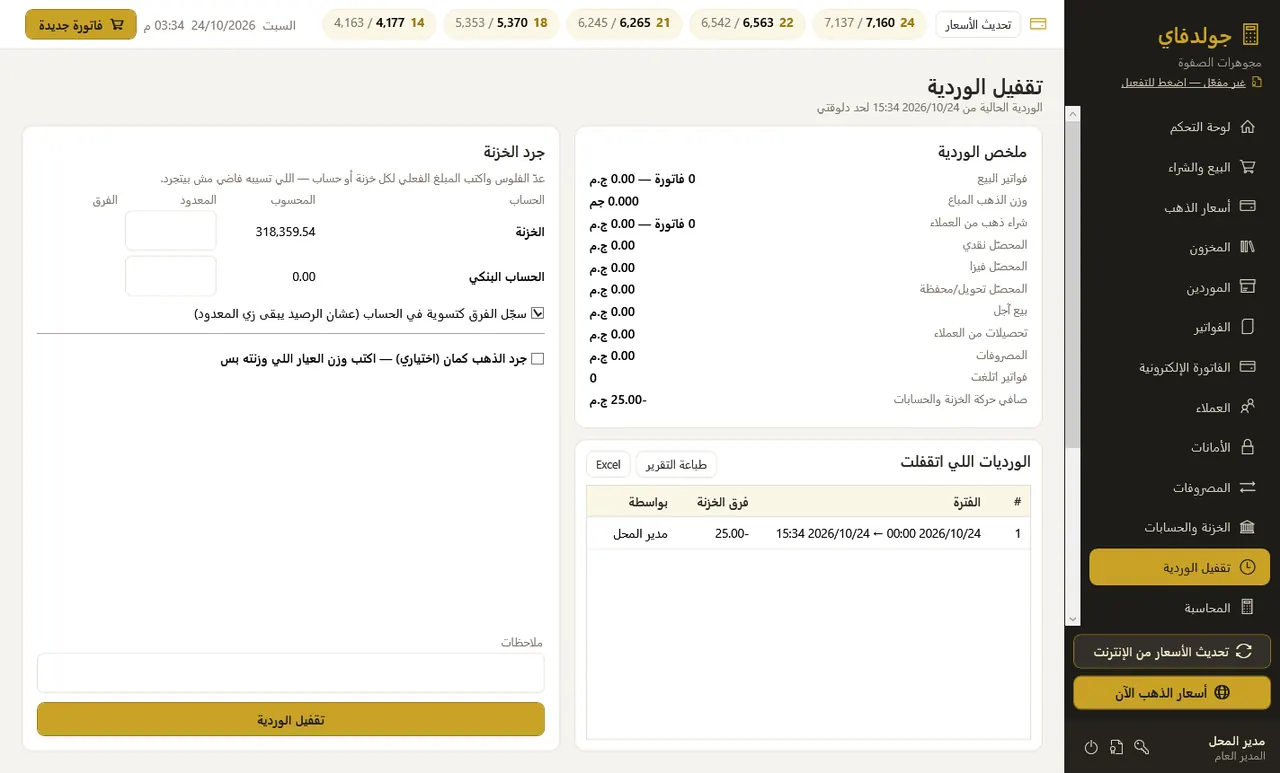1280x773 pixels.
Task: Click the cart icon in فاتورة جديدة button
Action: tap(117, 24)
